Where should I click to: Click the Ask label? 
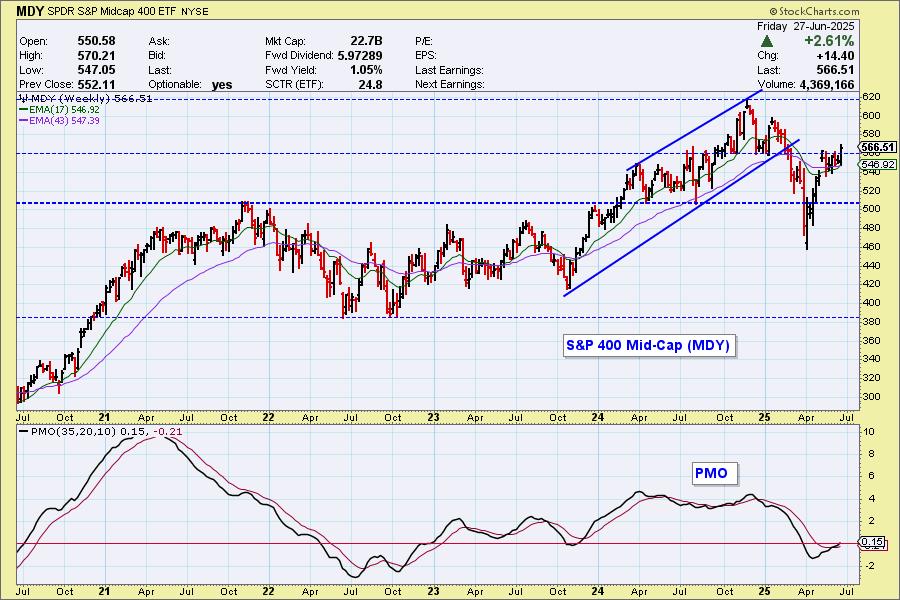[x=158, y=41]
